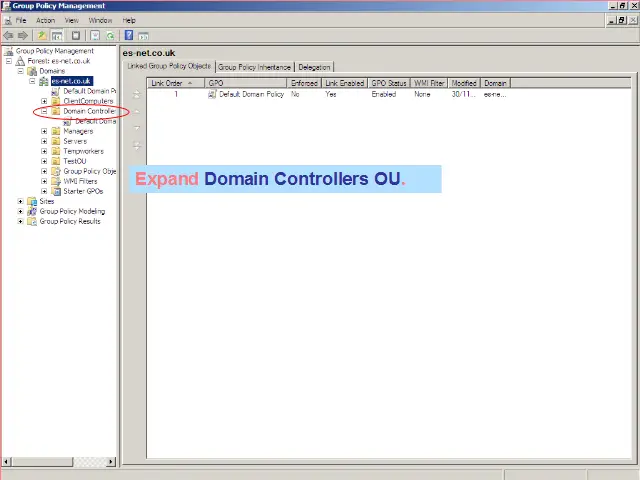Click the blue Help toolbar icon
640x480 pixels.
[x=129, y=35]
